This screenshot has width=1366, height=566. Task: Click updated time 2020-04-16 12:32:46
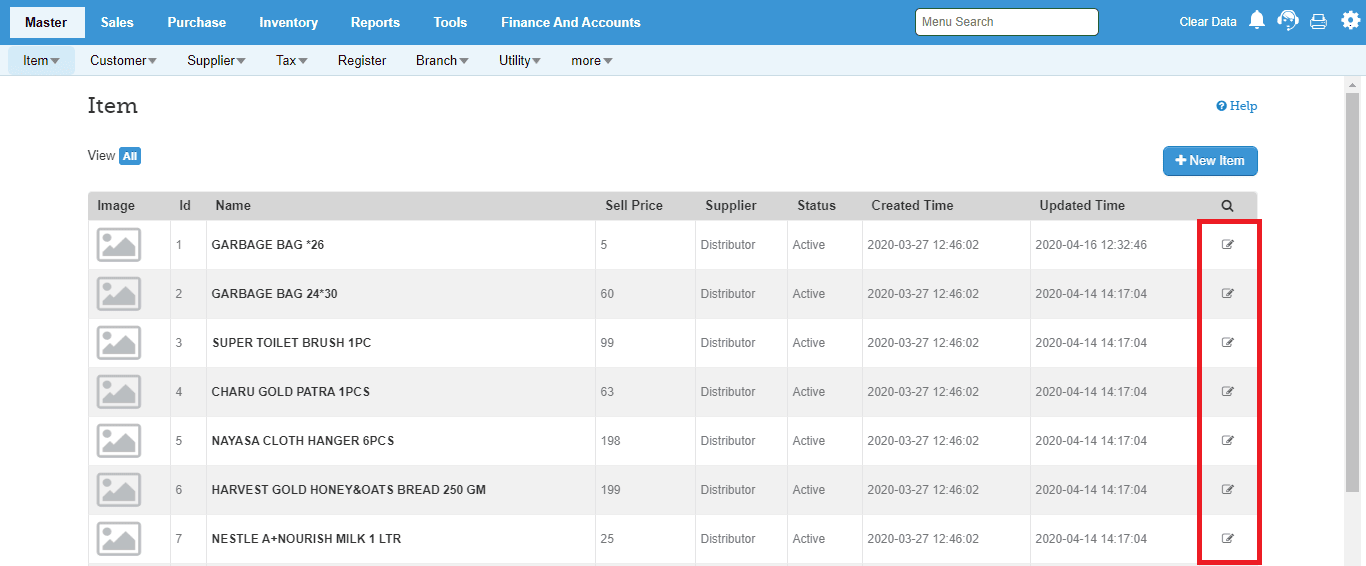[x=1091, y=245]
